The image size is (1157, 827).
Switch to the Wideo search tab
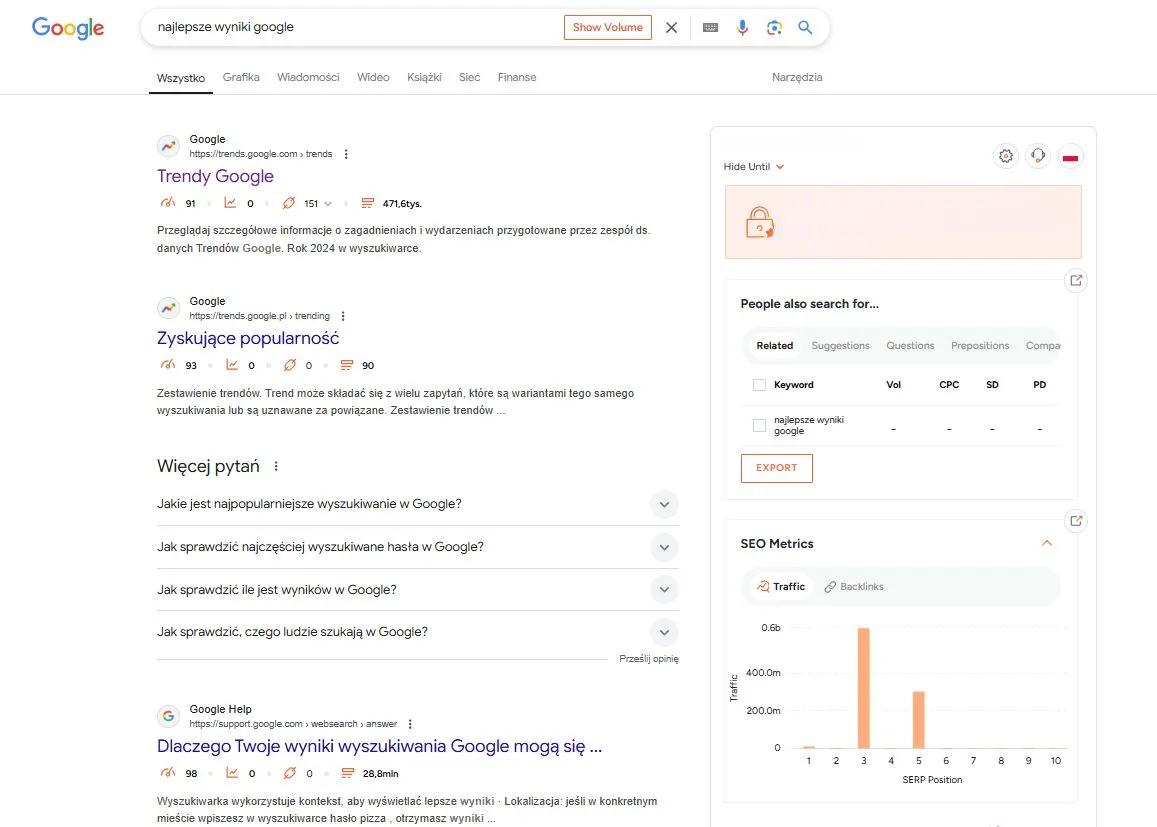pyautogui.click(x=373, y=77)
